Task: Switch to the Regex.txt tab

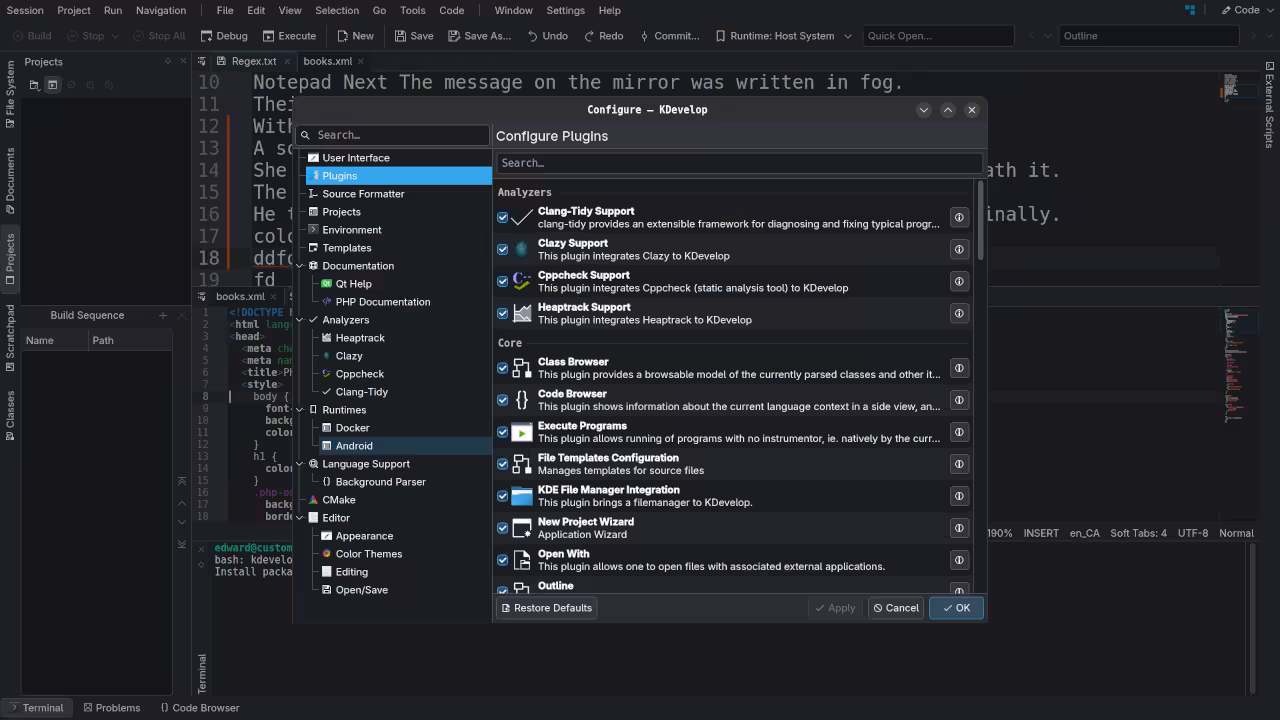Action: click(x=253, y=61)
